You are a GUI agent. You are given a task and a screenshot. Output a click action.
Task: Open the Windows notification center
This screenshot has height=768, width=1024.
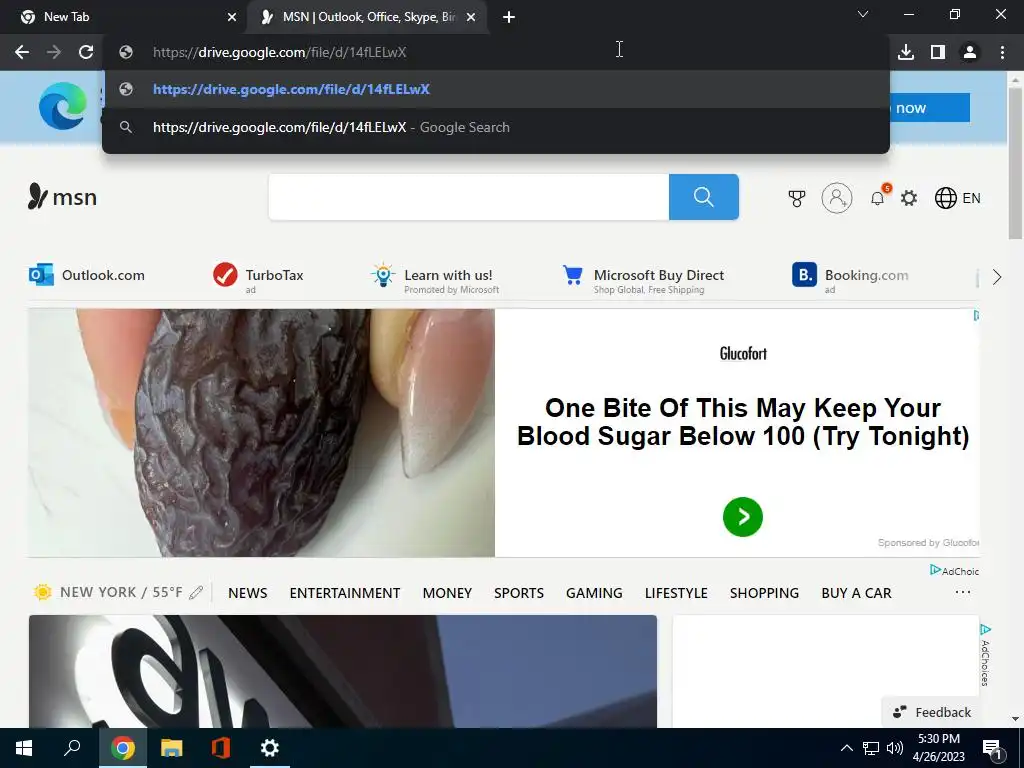tap(991, 748)
